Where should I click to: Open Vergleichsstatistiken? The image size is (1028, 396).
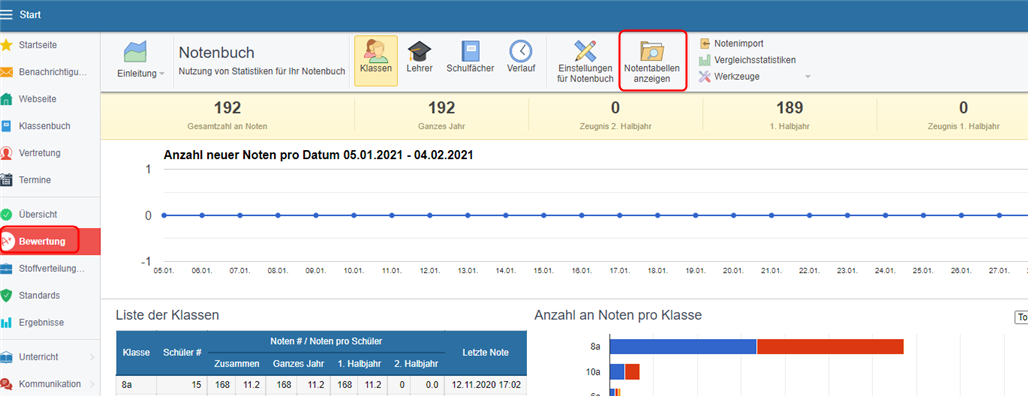[x=747, y=60]
